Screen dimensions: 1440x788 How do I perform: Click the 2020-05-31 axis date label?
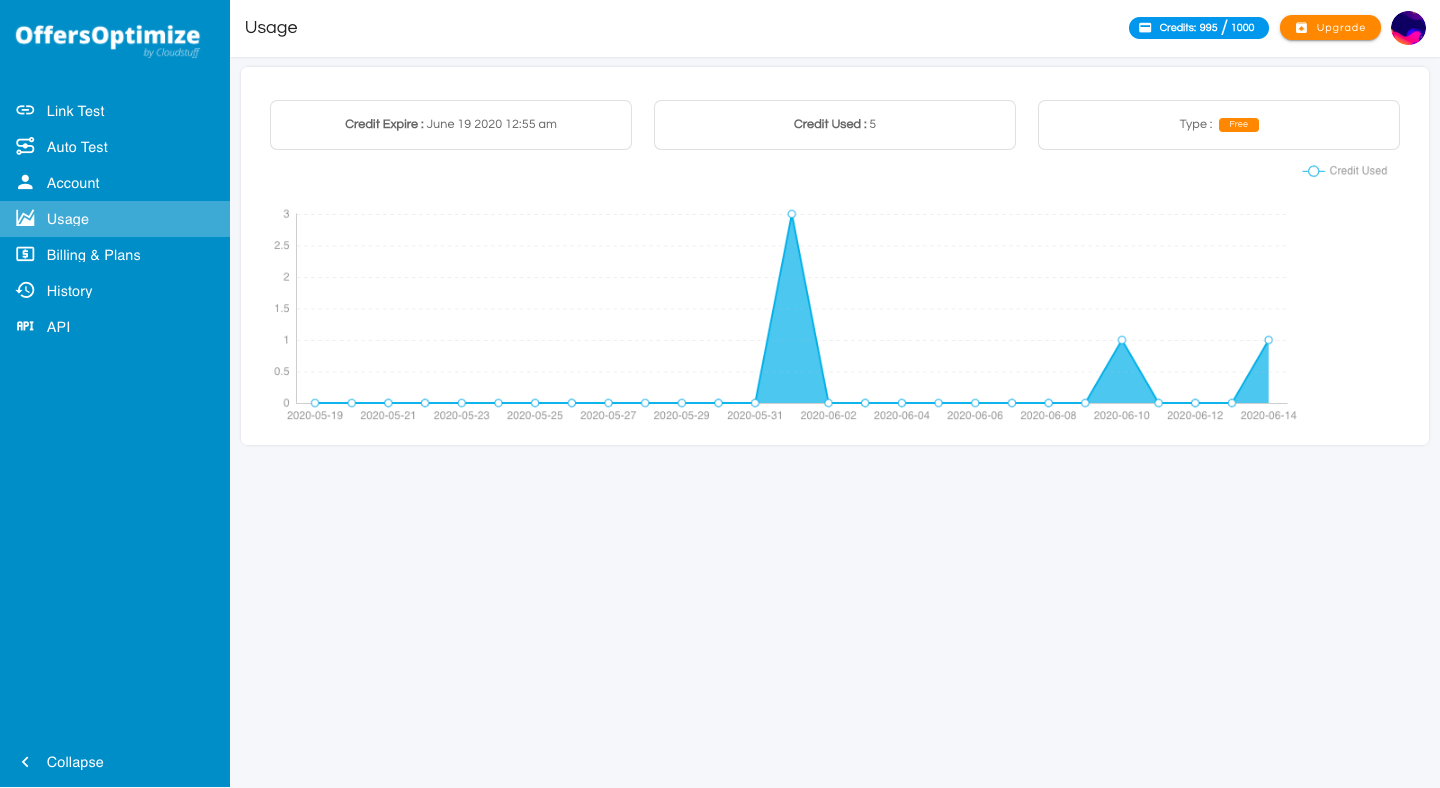point(755,416)
